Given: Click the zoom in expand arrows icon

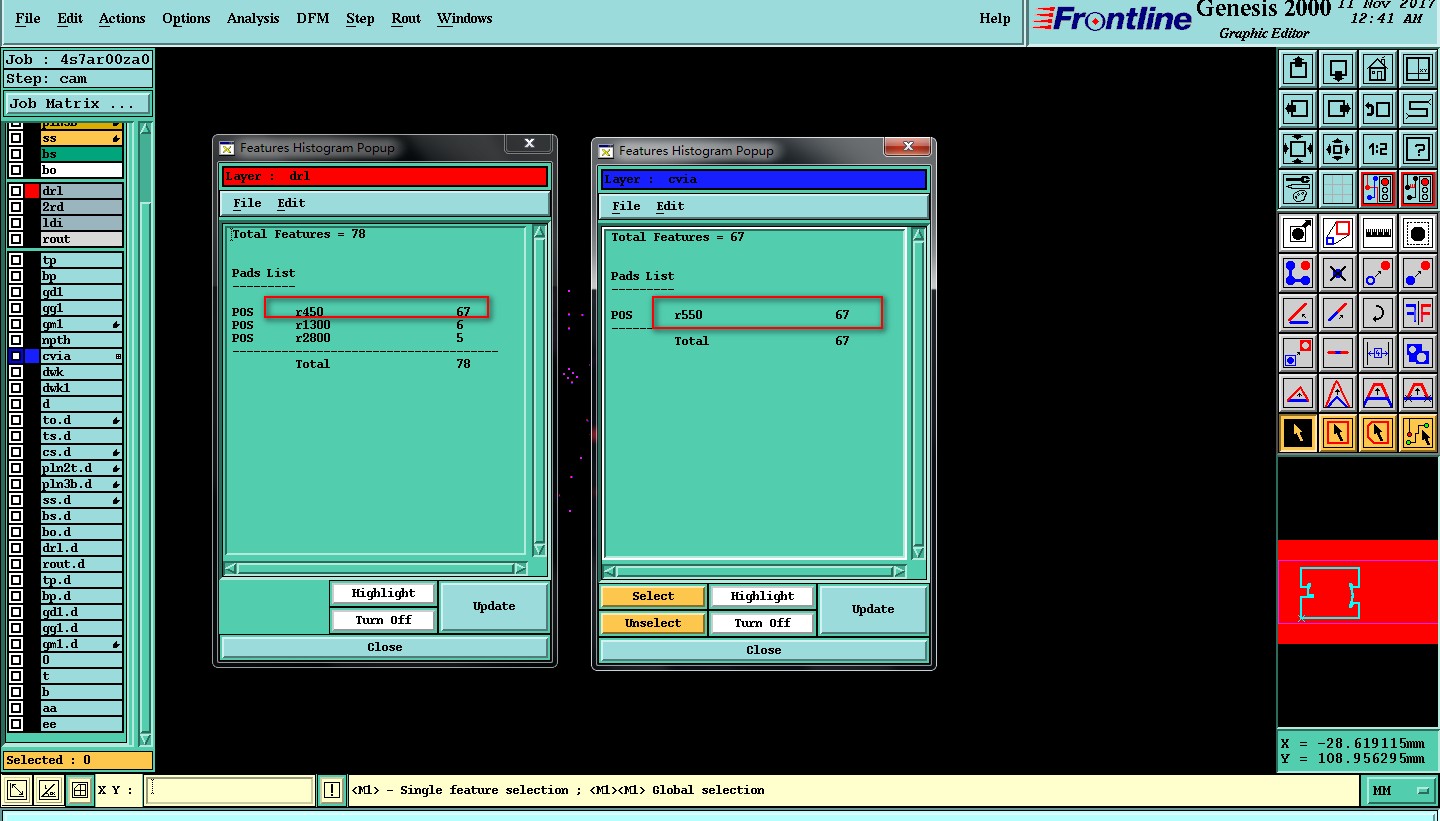Looking at the screenshot, I should (1298, 149).
